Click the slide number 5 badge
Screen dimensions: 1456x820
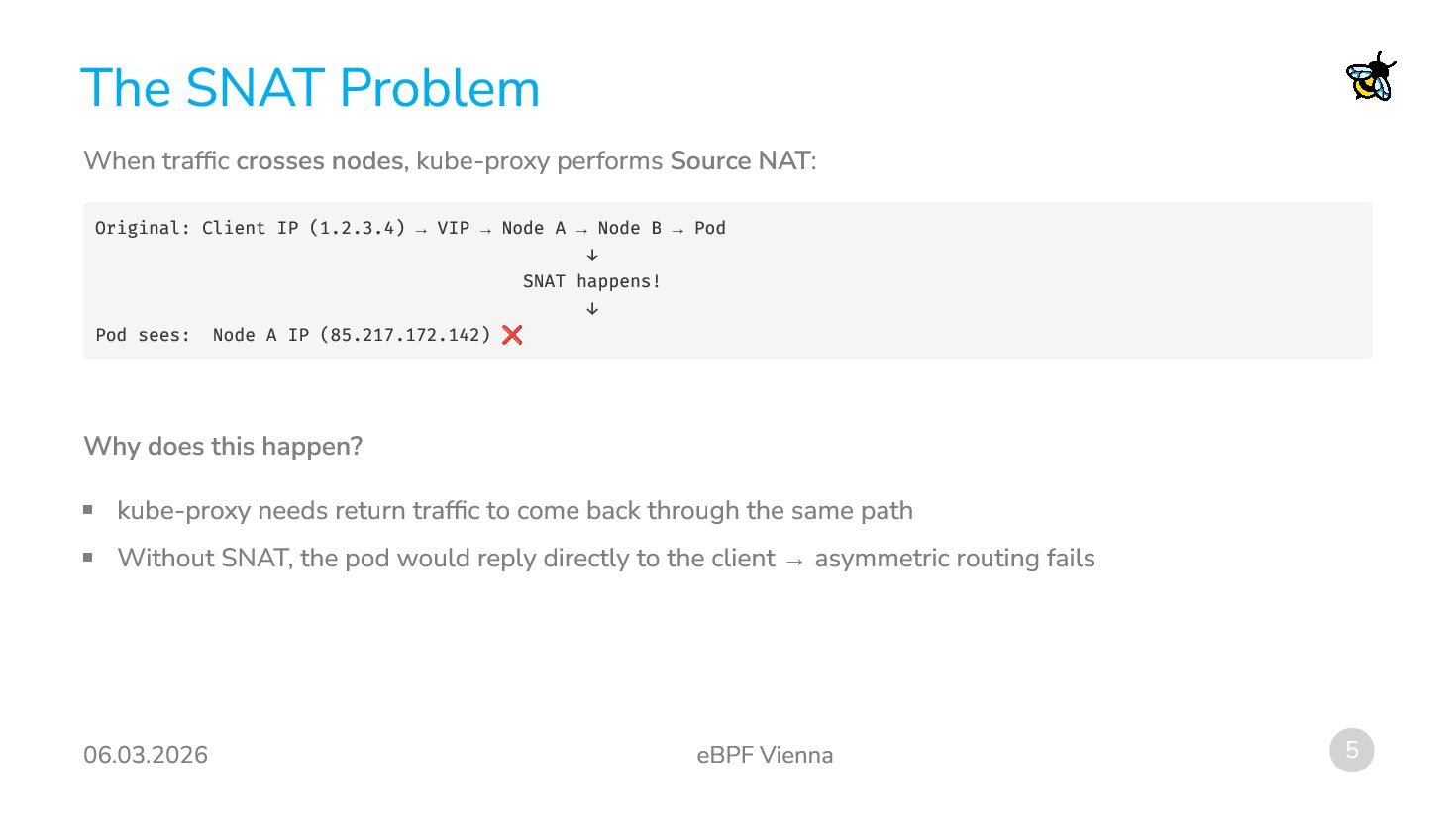pos(1351,751)
